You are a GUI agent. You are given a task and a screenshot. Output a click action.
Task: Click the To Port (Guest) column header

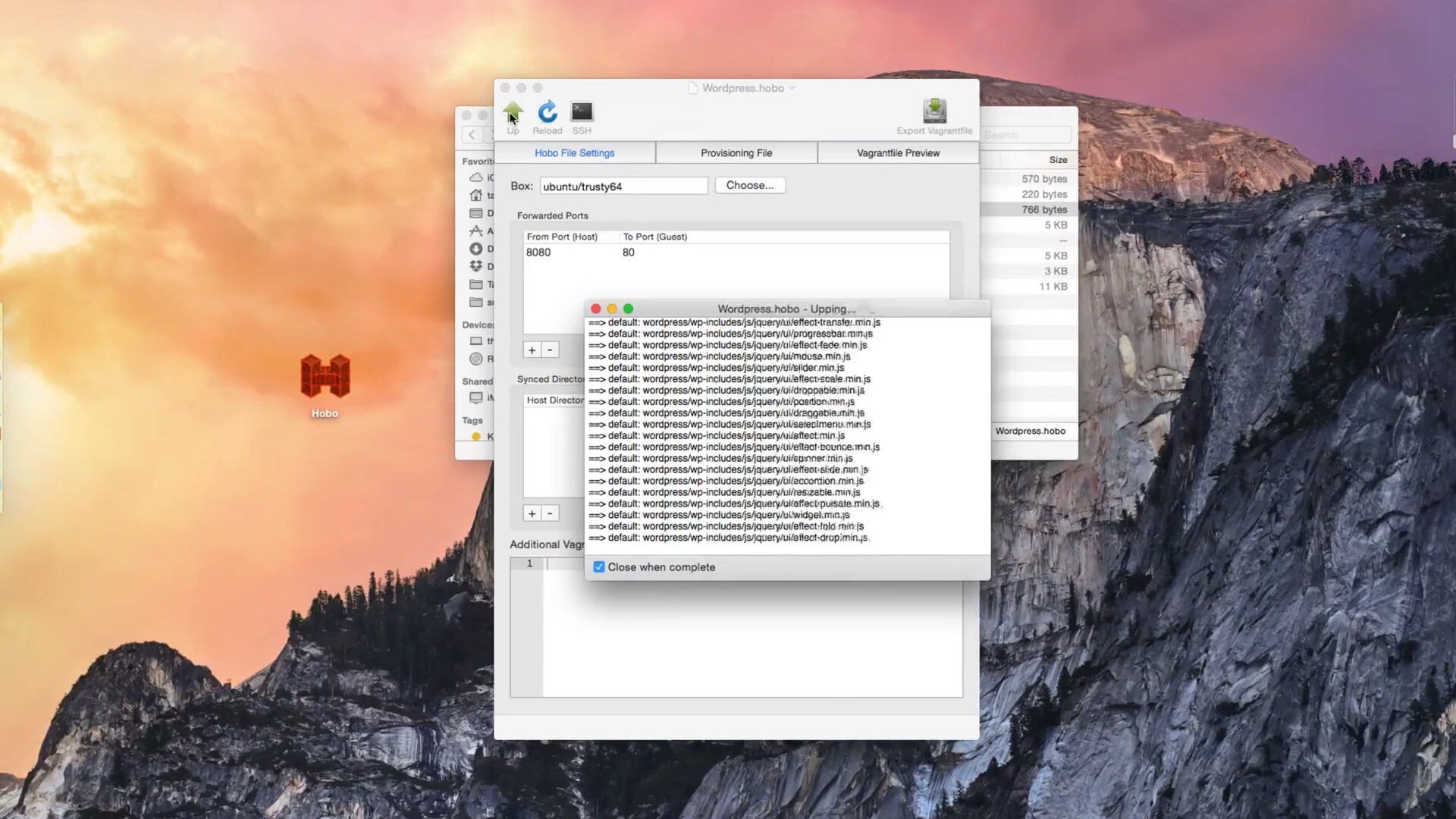(655, 237)
